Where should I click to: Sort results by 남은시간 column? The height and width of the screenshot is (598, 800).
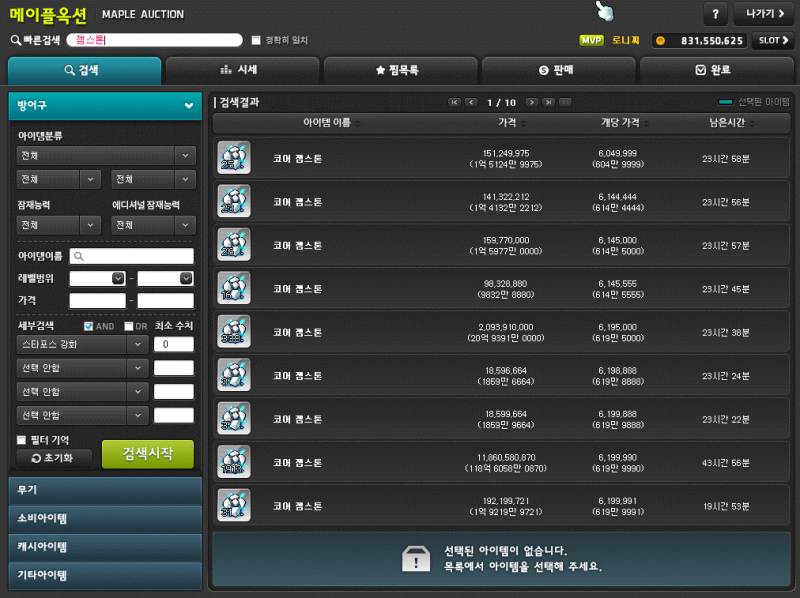pos(732,123)
